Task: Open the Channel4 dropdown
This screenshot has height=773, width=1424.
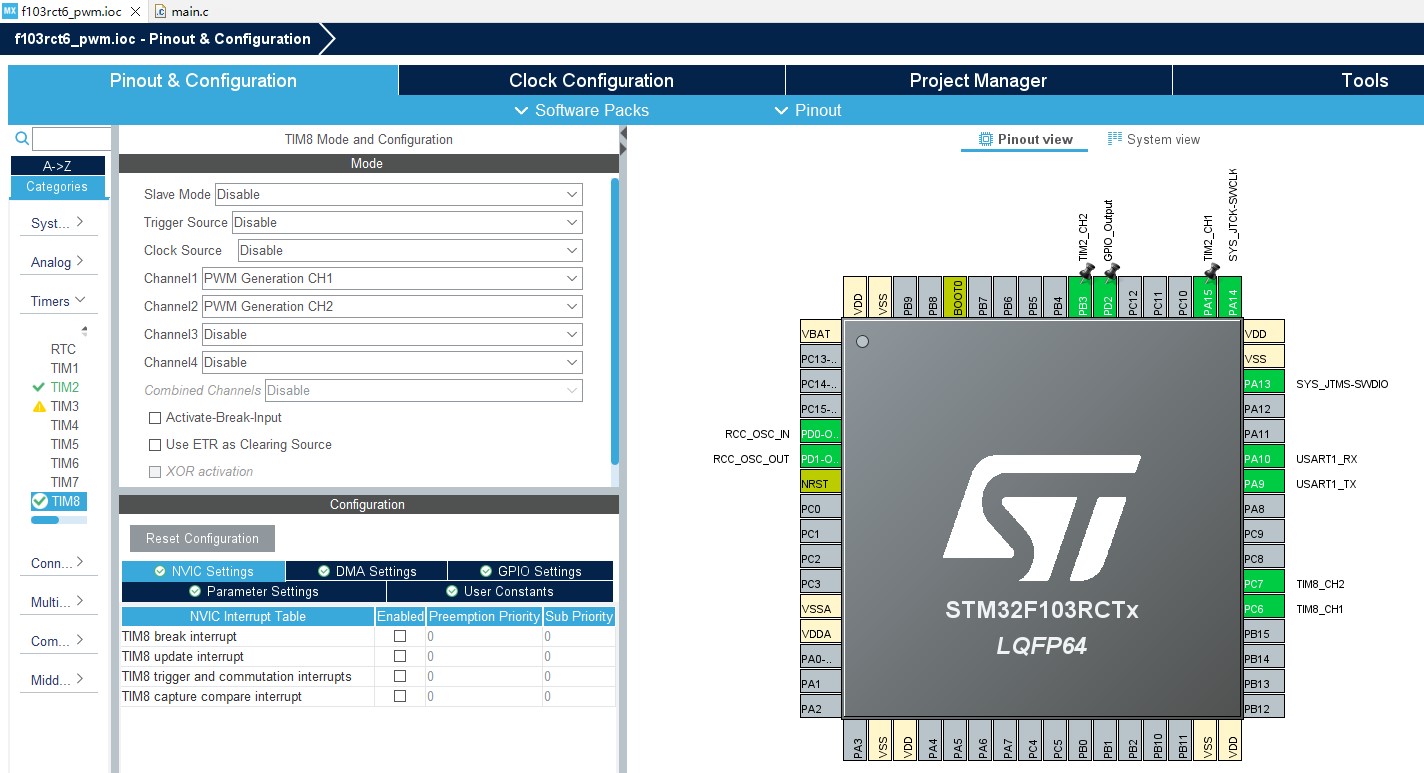Action: 392,362
